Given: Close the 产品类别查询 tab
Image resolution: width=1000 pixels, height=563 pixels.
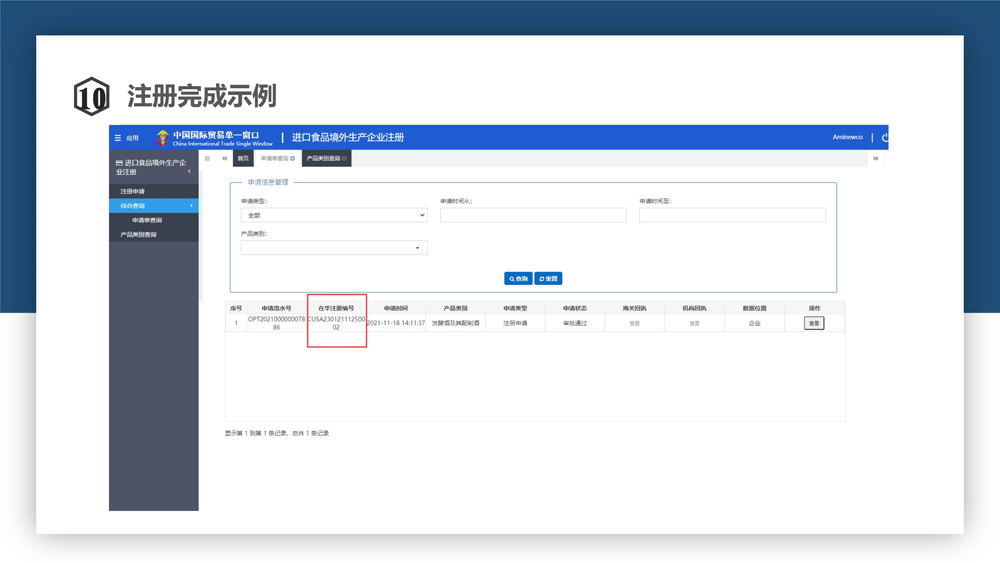Looking at the screenshot, I should (345, 159).
